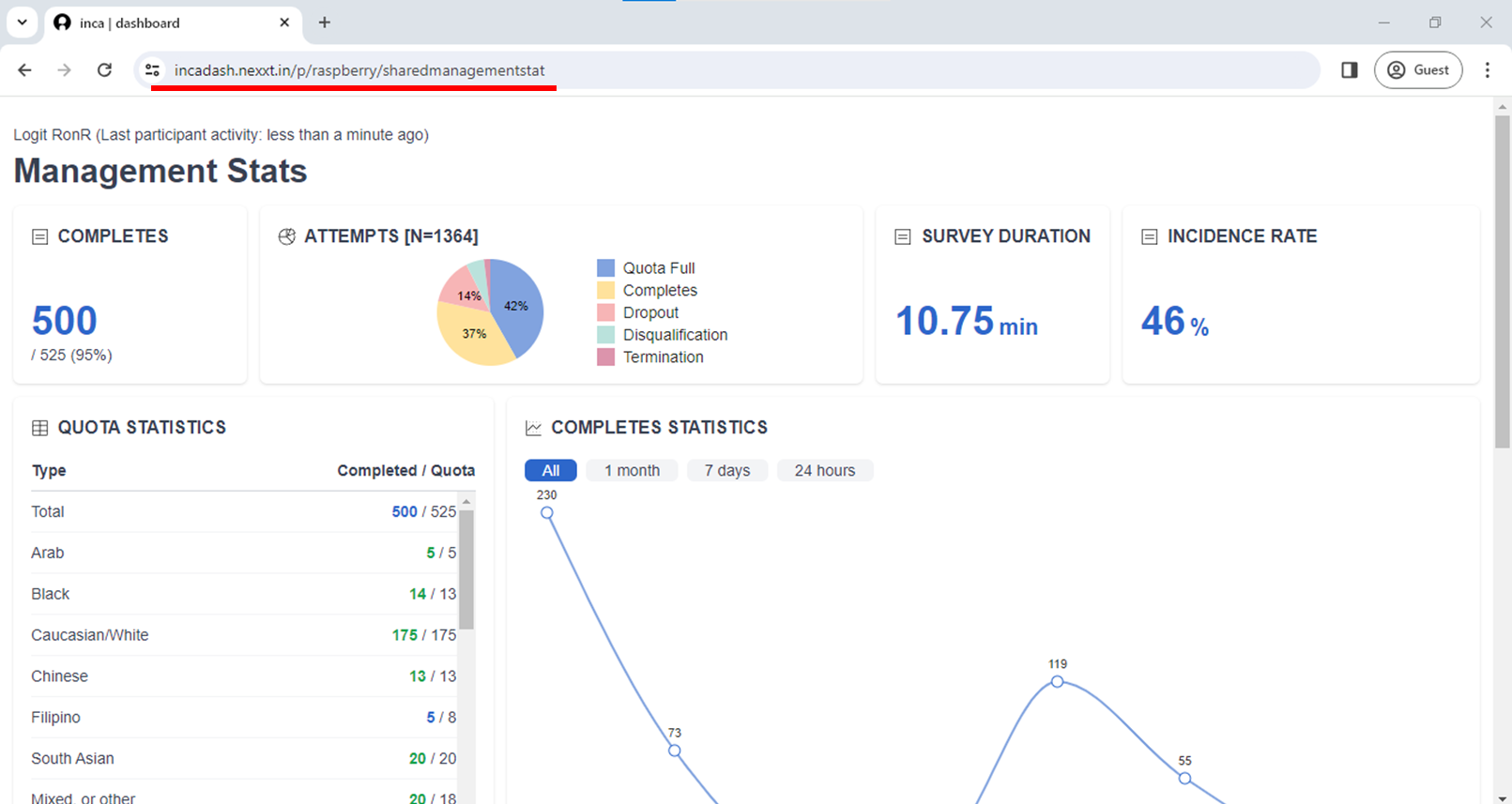Click the 46 % incidence value

click(1175, 322)
